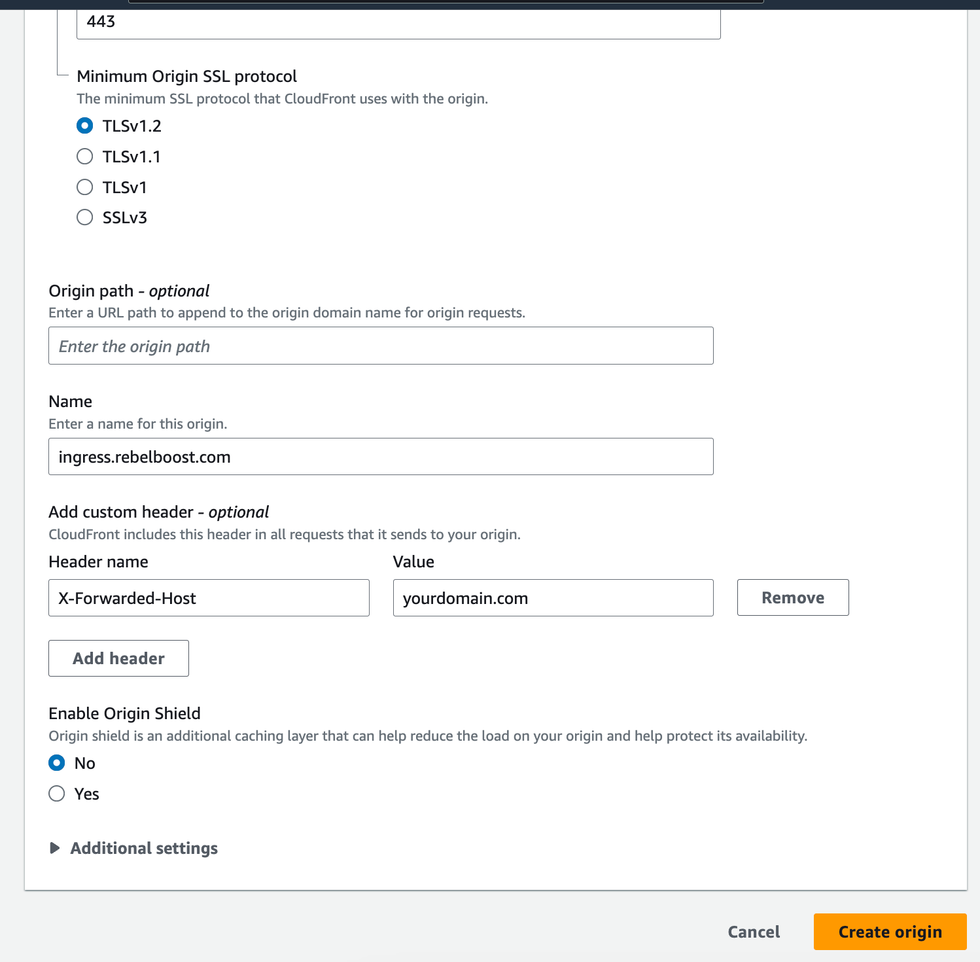The image size is (980, 962).
Task: Pick the SSLv3 protocol option
Action: (x=85, y=217)
